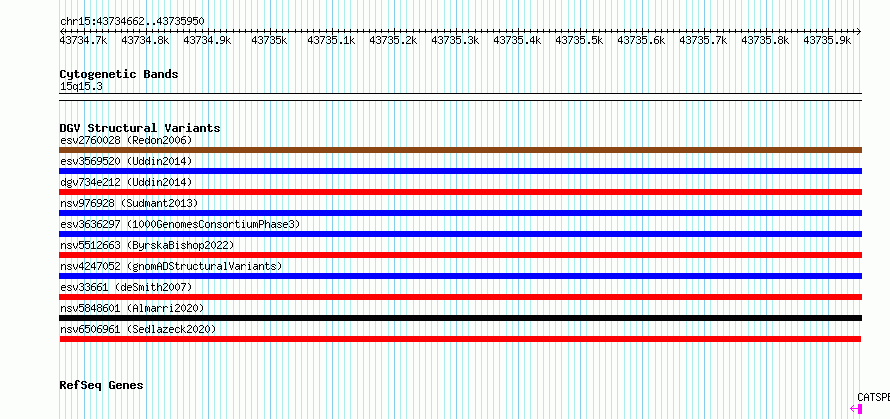Image resolution: width=890 pixels, height=419 pixels.
Task: Click the blue esv3569520 variant bar
Action: click(x=460, y=171)
